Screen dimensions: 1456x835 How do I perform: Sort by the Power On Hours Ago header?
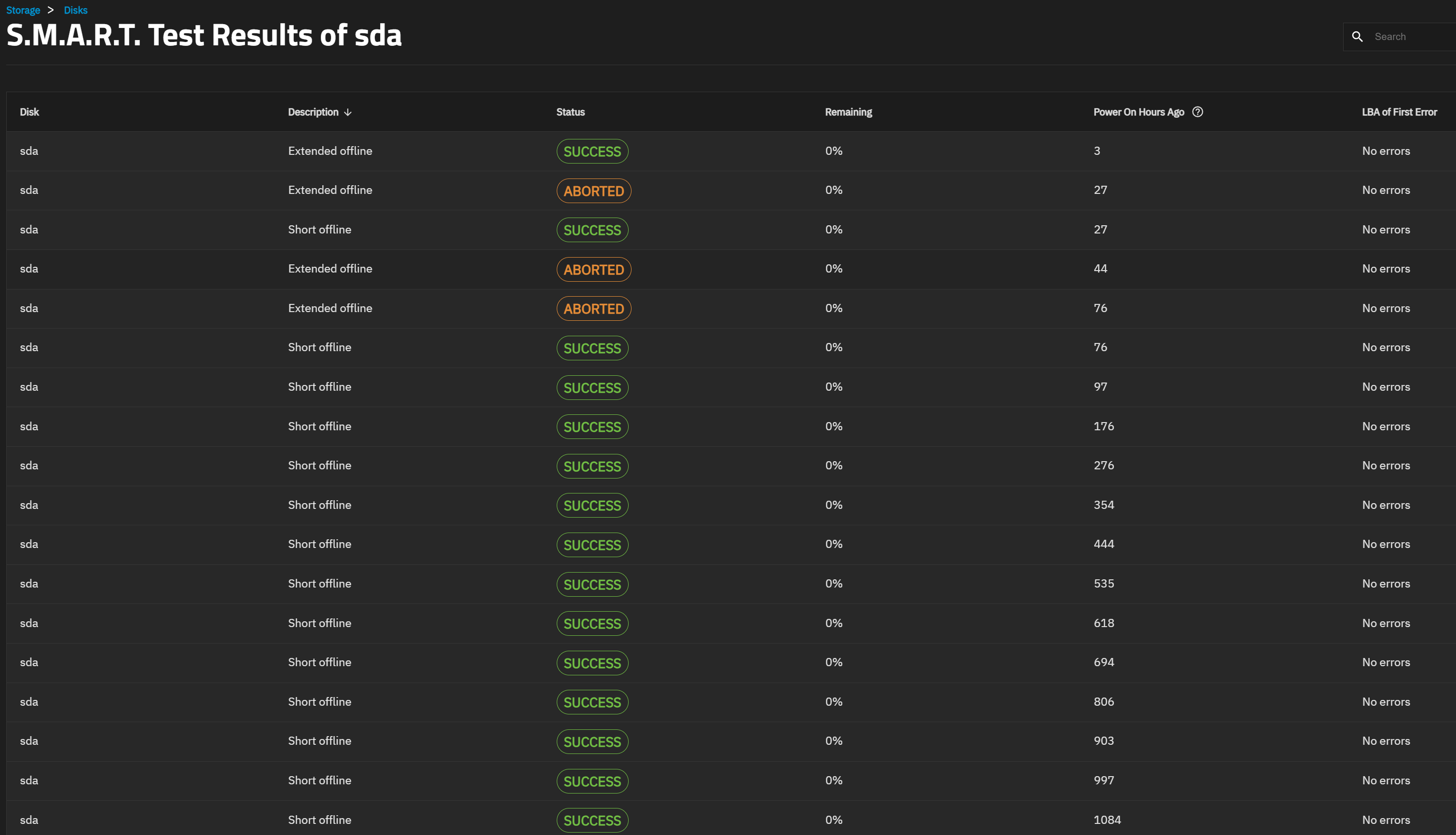[x=1138, y=112]
